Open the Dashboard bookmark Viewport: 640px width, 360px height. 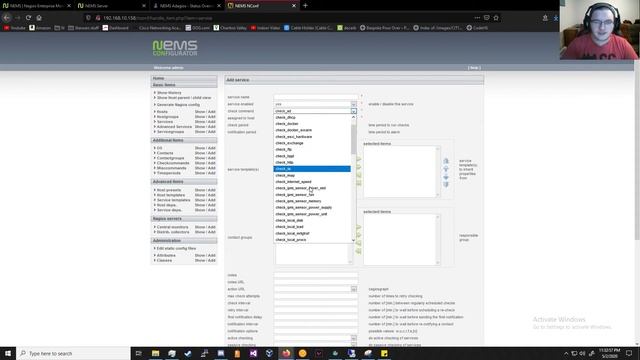[x=116, y=28]
